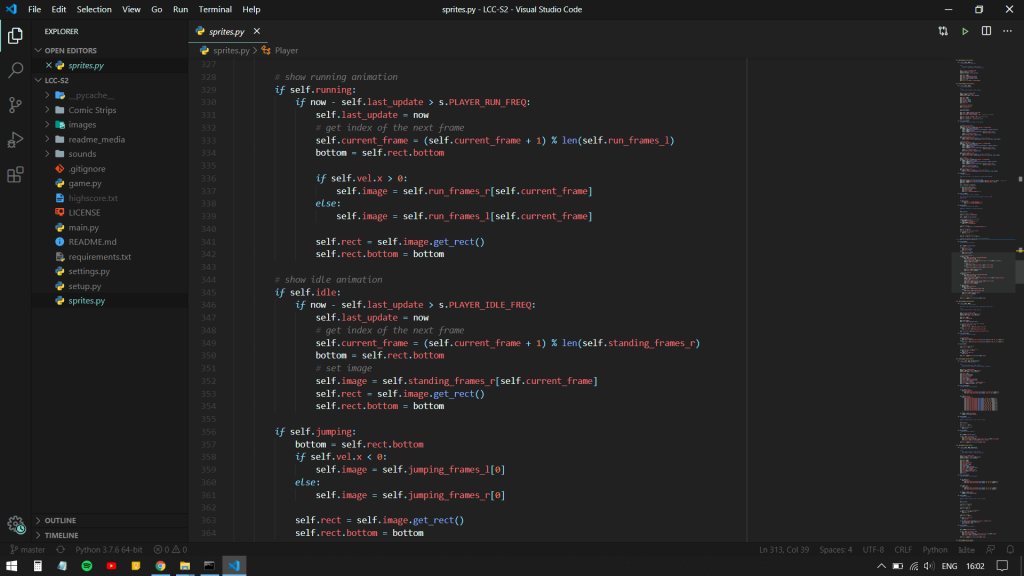Click the Split Editor icon
Screen dimensions: 1024x576
click(986, 31)
